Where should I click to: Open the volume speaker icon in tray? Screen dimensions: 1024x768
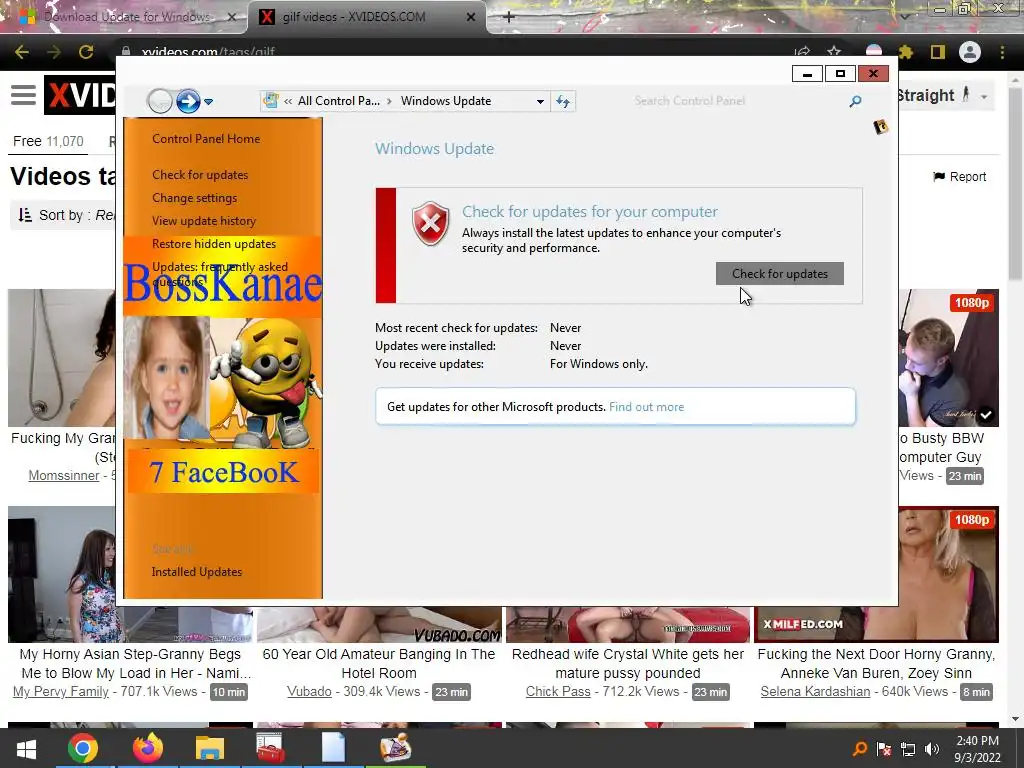click(932, 749)
